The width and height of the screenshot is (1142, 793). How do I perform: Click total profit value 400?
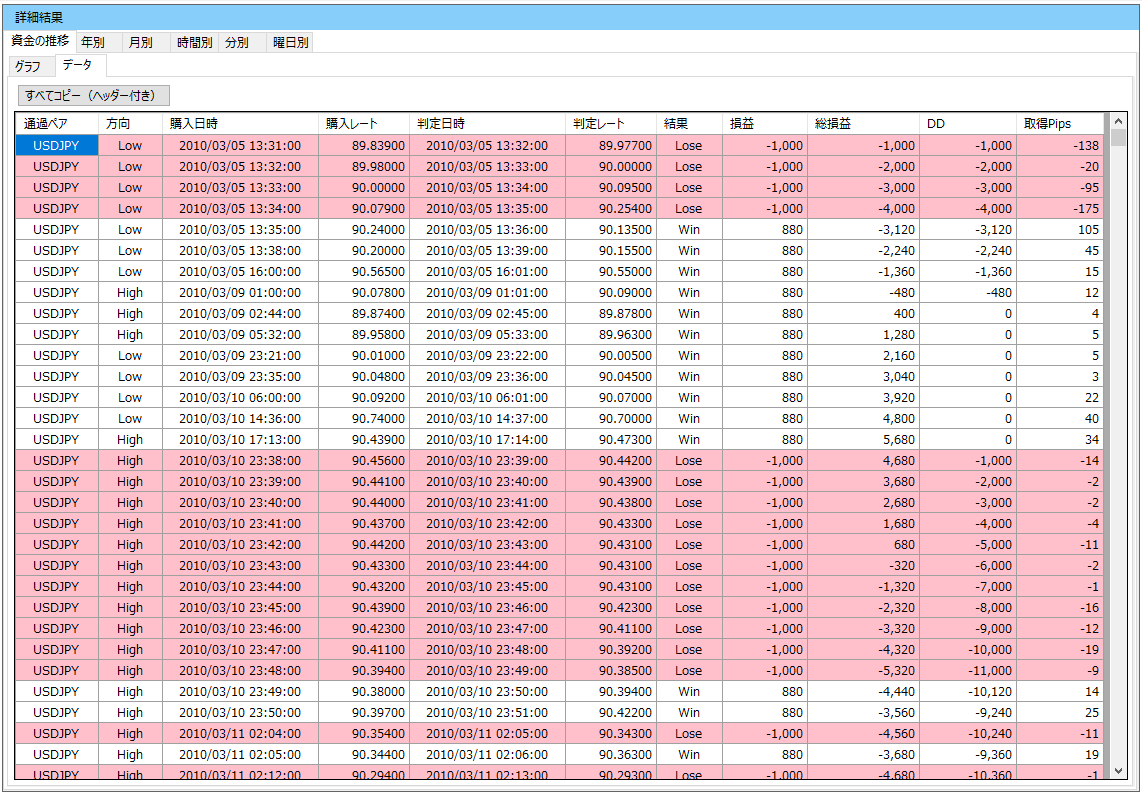click(x=863, y=314)
